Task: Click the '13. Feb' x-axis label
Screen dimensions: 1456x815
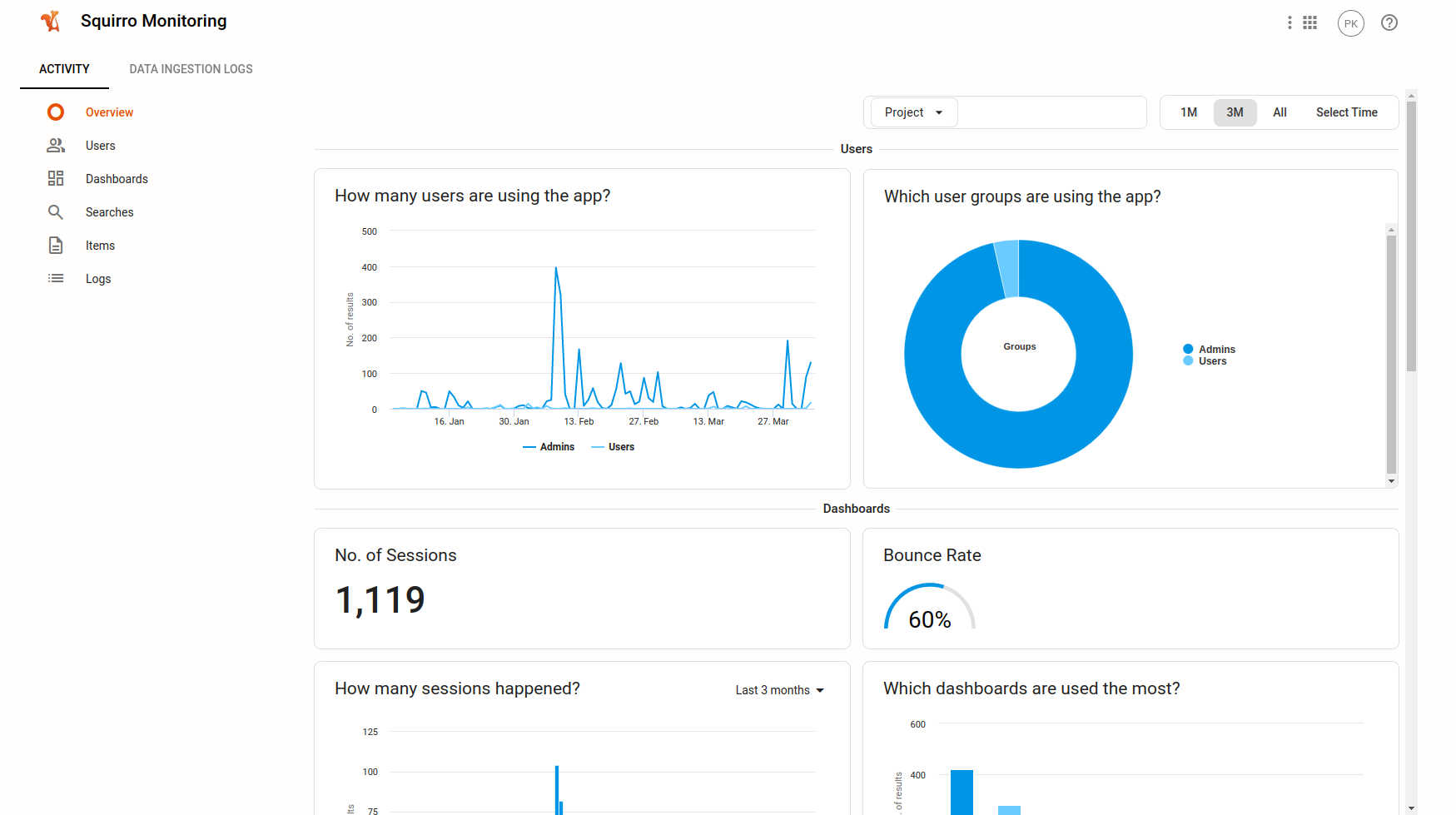Action: [x=579, y=421]
